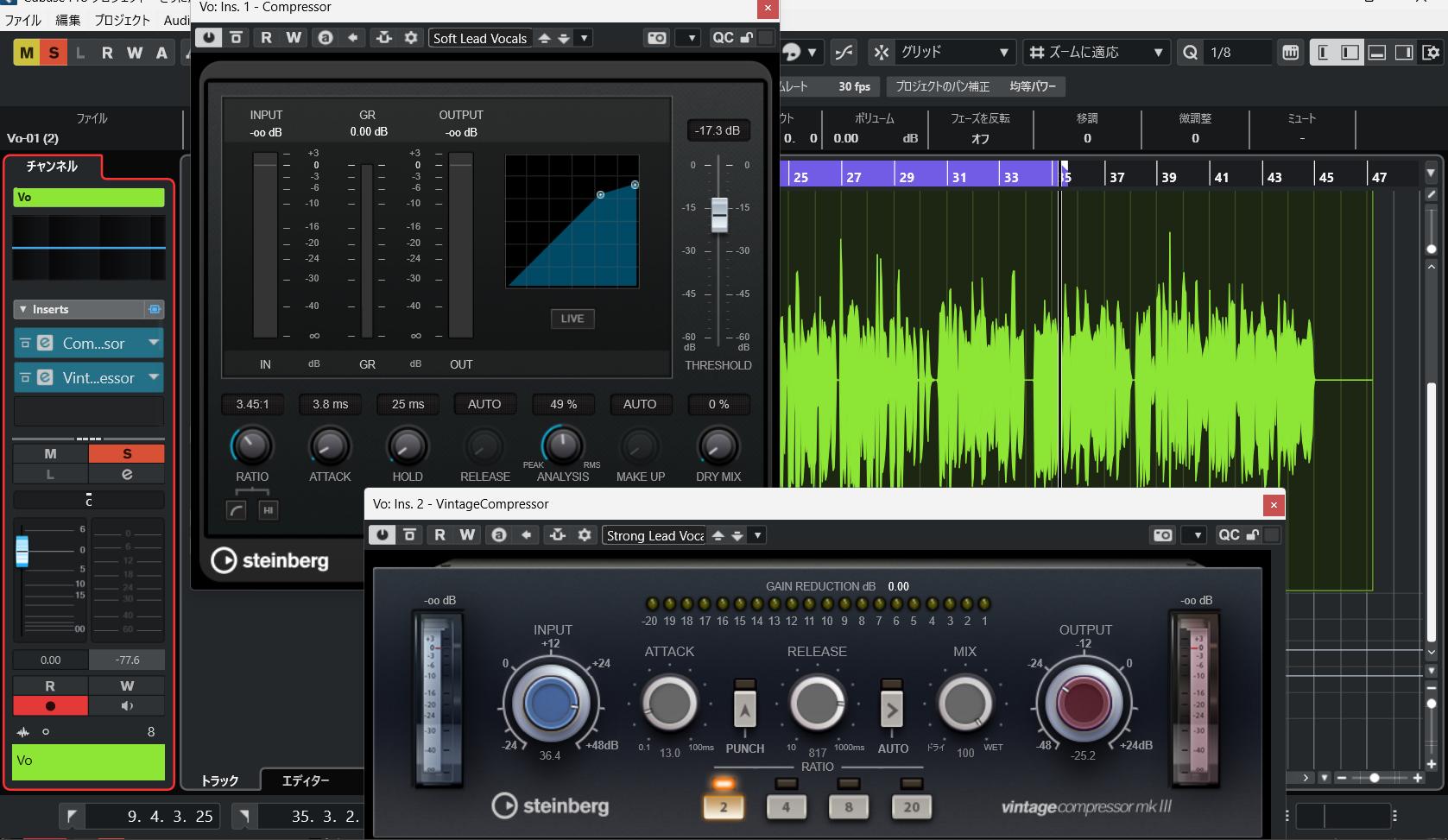
Task: Enable record on Vo channel
Action: coord(50,705)
